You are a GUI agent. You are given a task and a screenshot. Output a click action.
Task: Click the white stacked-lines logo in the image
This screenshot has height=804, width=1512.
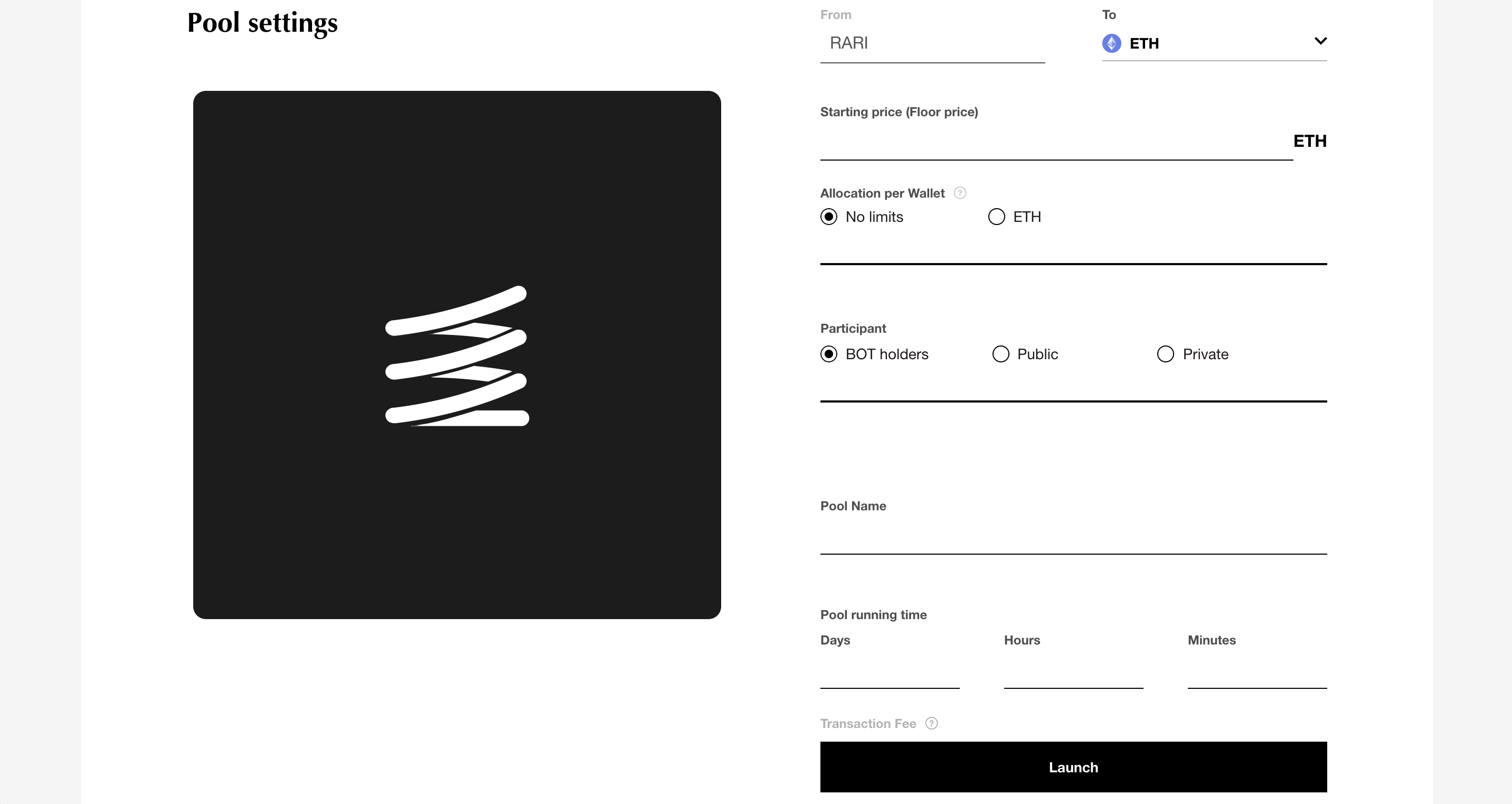point(457,356)
